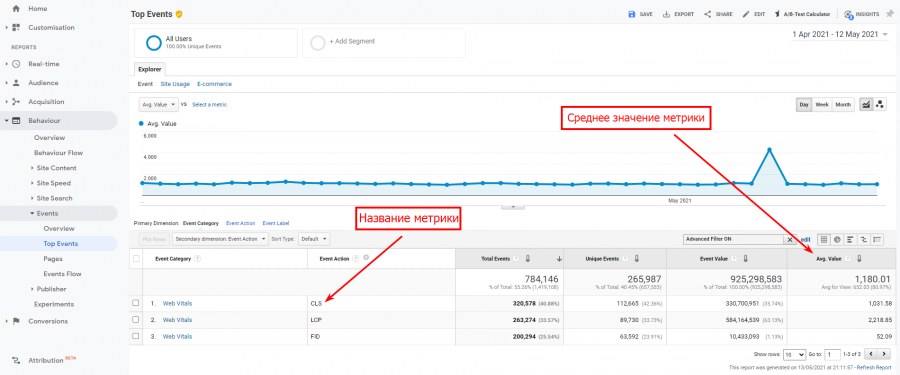Select the motion chart view icon

pos(880,105)
